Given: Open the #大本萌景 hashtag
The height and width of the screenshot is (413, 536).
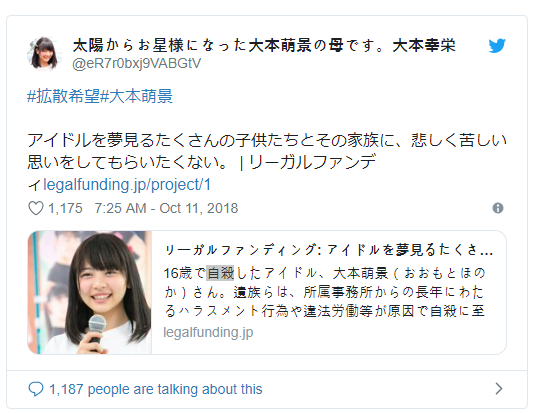Looking at the screenshot, I should (137, 96).
